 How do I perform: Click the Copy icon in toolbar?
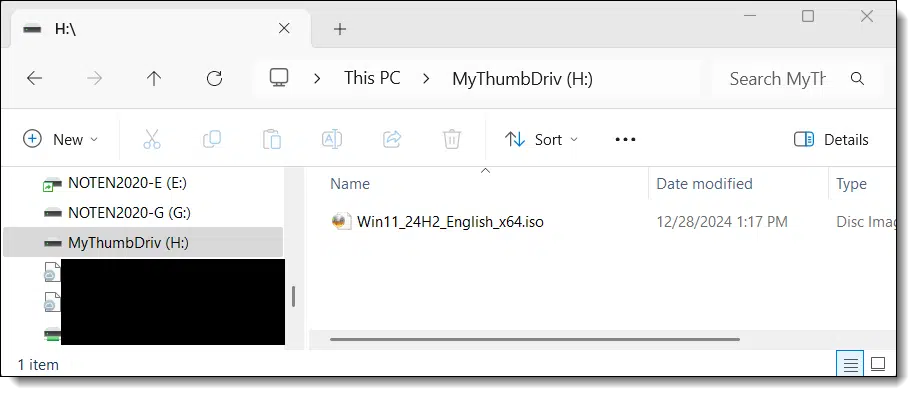tap(212, 139)
